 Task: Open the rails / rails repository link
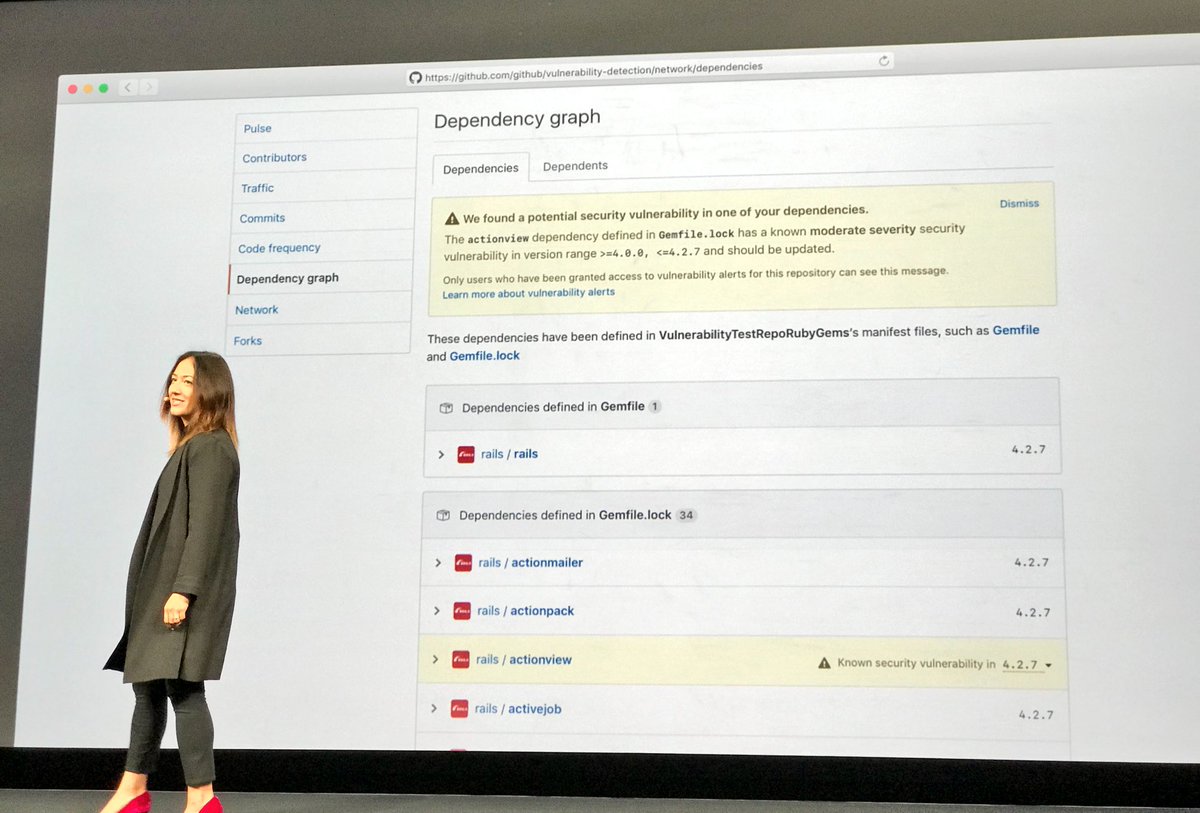click(509, 454)
